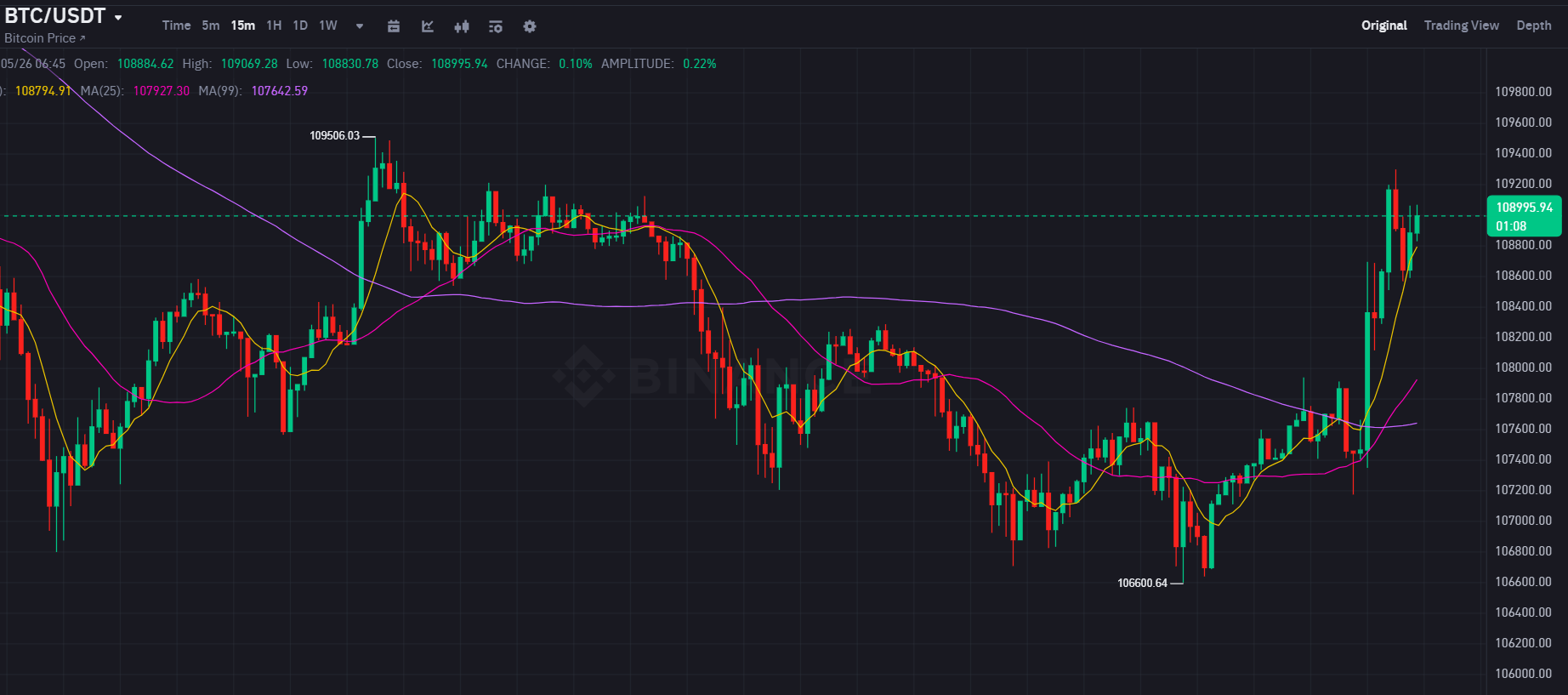Click the 106000.00 price axis label
1568x695 pixels.
1524,674
